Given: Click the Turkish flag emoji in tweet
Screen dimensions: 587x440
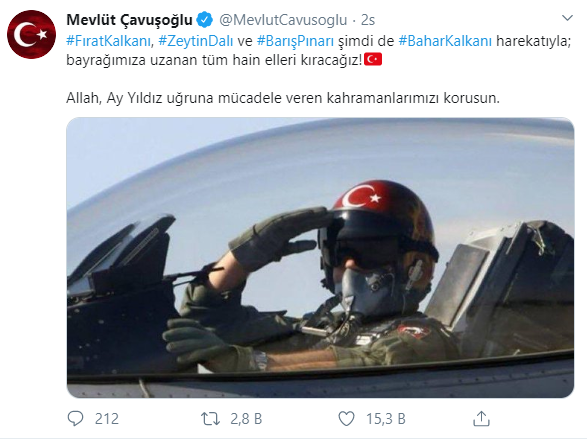Looking at the screenshot, I should [x=373, y=60].
